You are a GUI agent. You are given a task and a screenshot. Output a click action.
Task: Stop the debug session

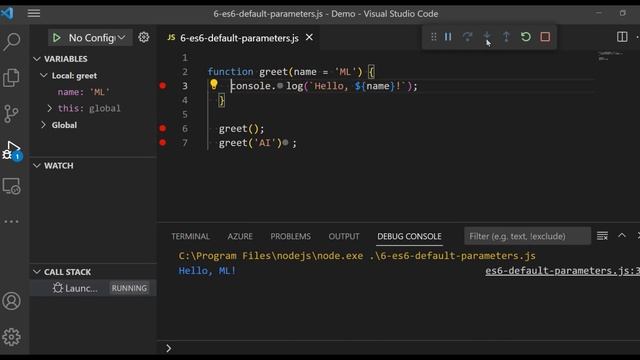(545, 37)
